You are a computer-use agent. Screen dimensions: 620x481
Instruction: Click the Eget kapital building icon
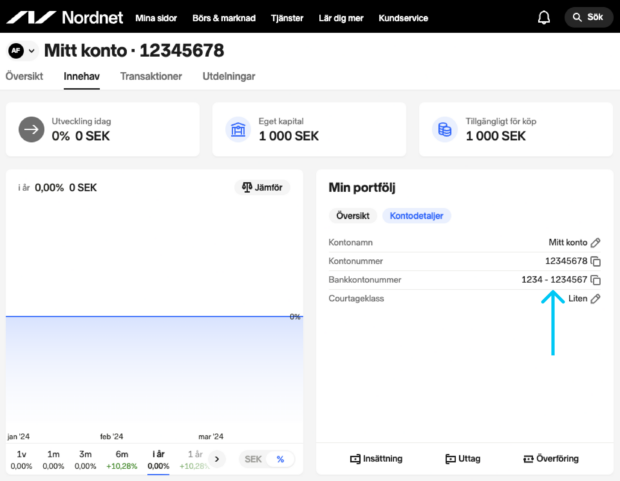tap(238, 129)
